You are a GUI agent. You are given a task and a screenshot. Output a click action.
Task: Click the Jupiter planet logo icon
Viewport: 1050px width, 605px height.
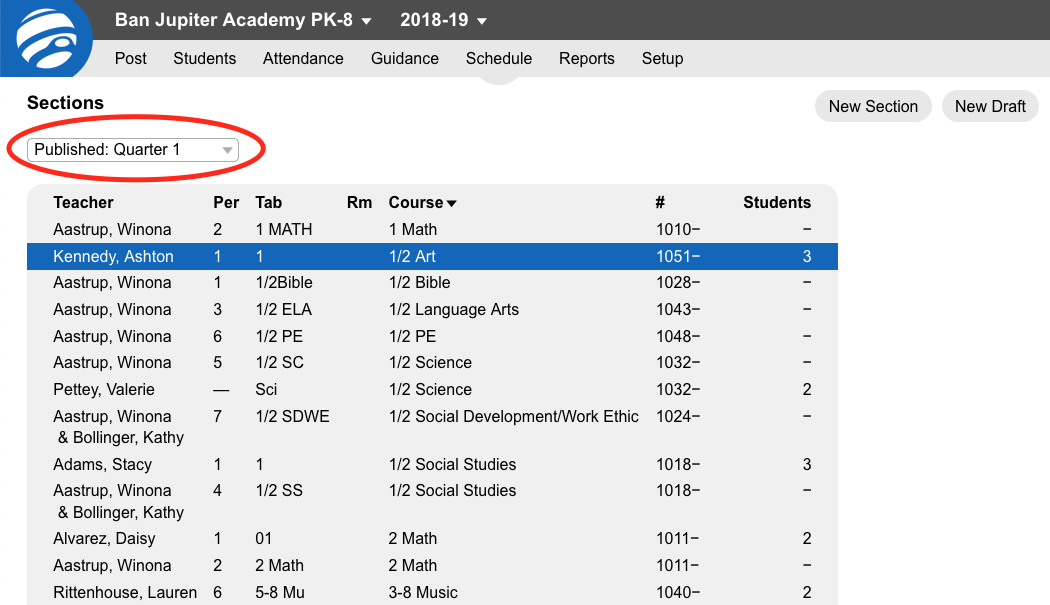point(47,37)
